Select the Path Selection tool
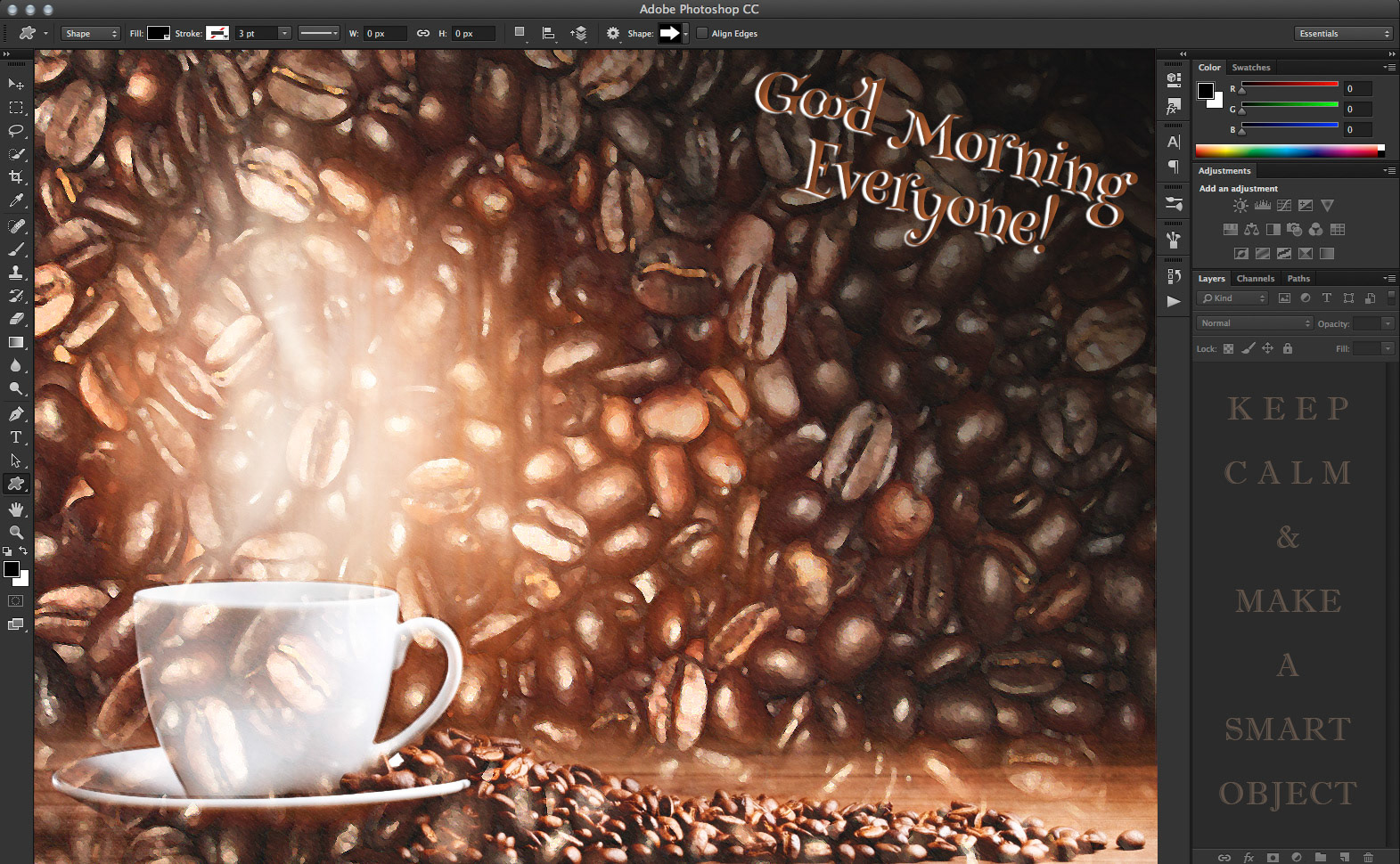The image size is (1400, 864). tap(16, 461)
